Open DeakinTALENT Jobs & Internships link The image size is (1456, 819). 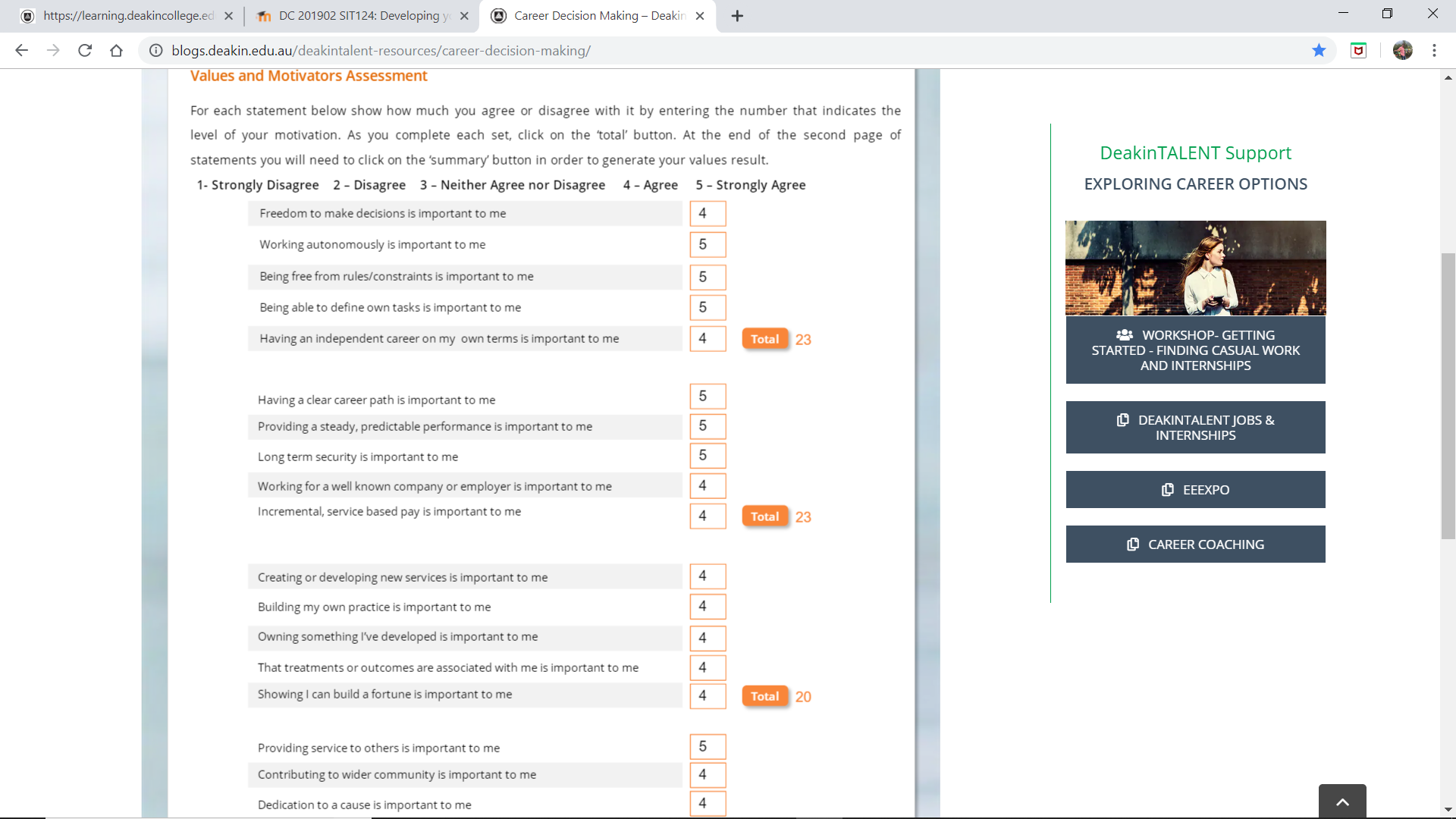(x=1195, y=428)
